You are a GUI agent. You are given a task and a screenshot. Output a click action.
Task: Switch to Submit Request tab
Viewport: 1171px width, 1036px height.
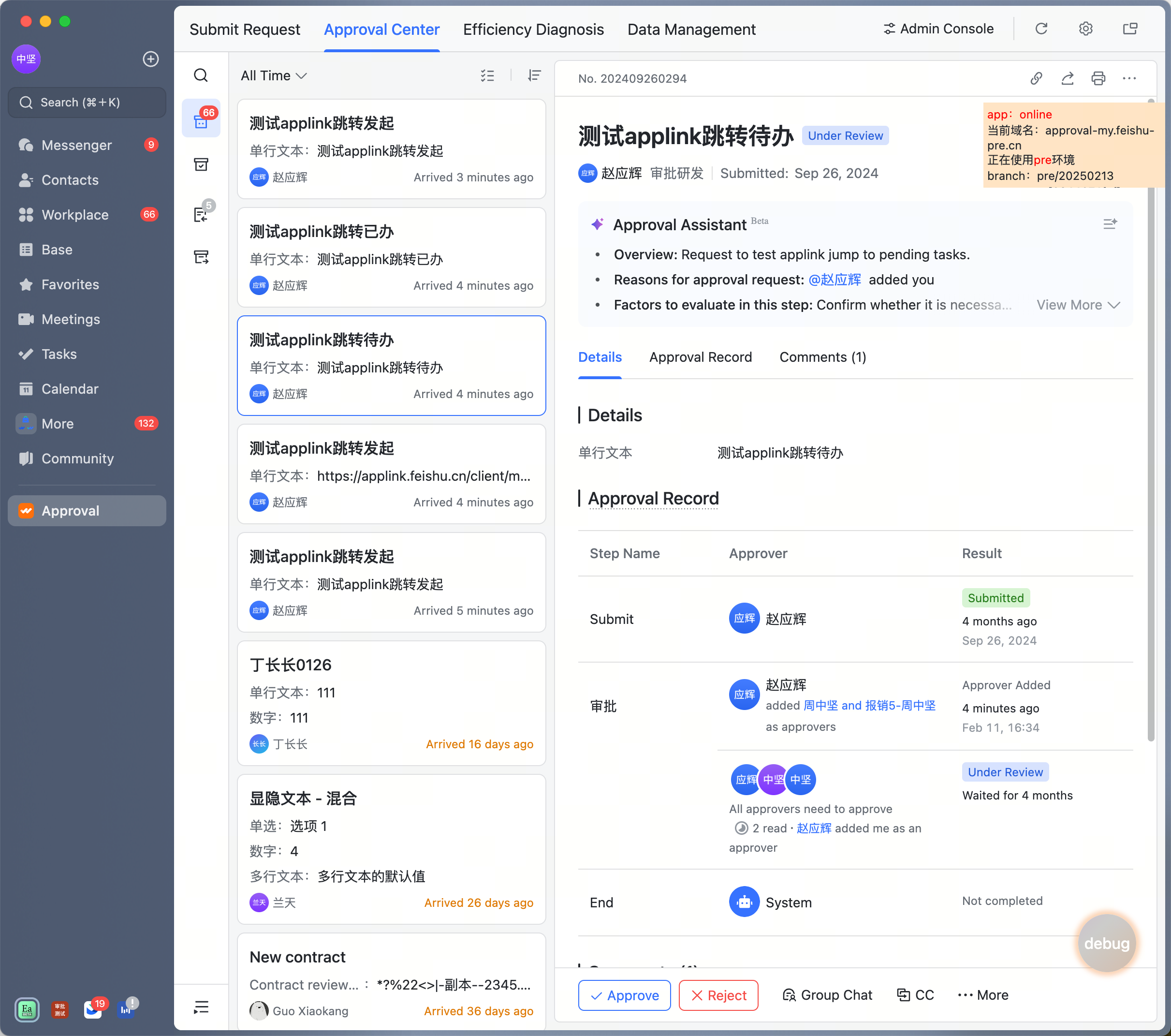(245, 29)
